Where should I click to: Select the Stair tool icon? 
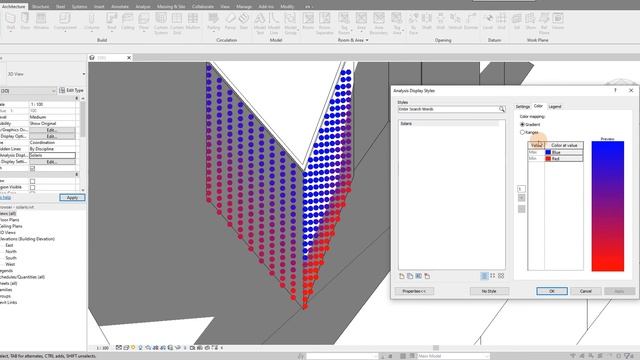[x=244, y=18]
